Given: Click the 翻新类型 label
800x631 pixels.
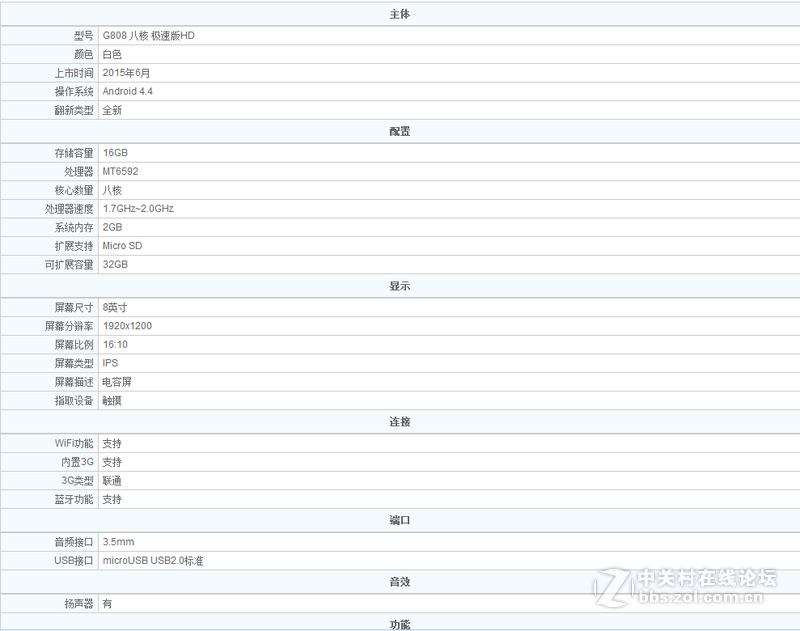Looking at the screenshot, I should coord(74,110).
